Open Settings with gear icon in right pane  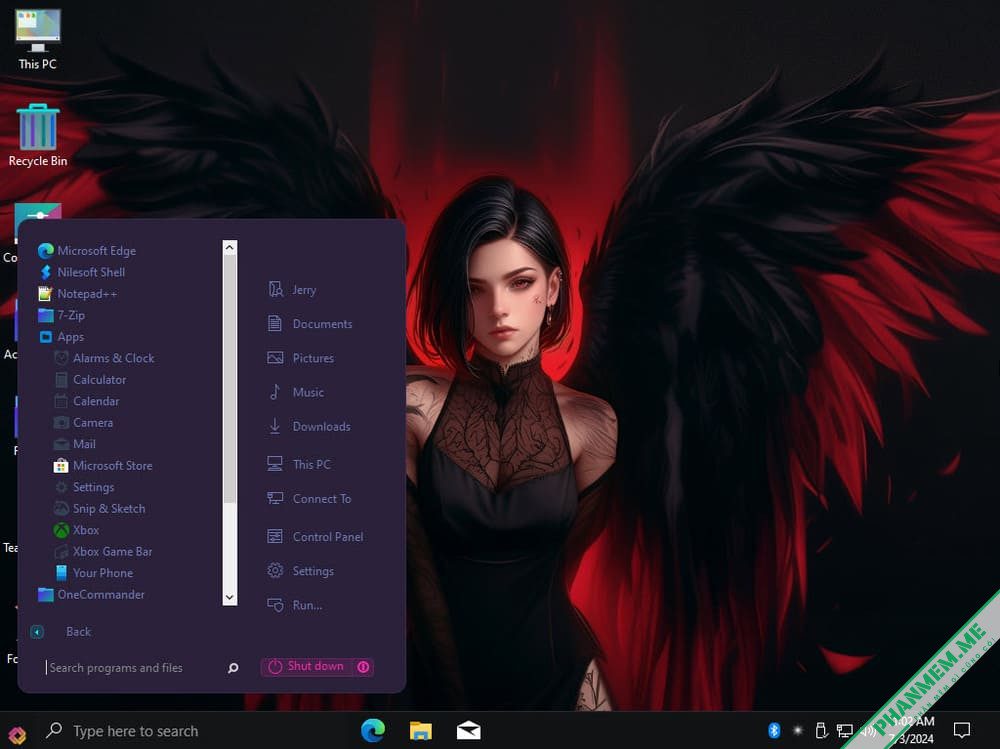(x=300, y=571)
